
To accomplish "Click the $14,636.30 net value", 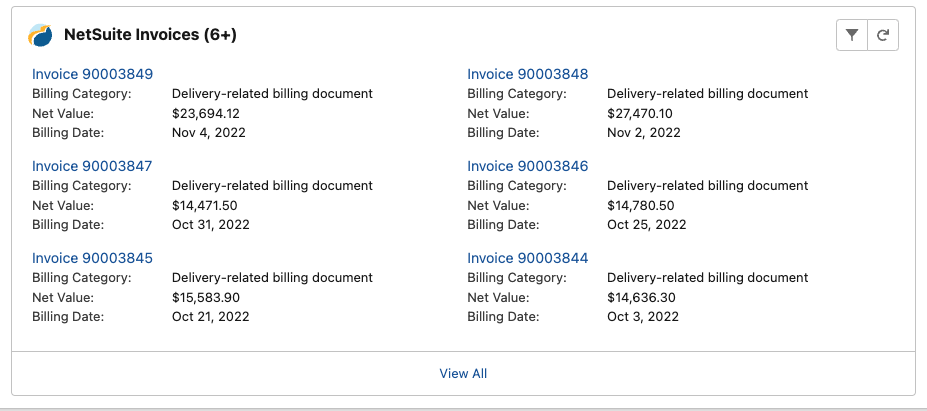I will click(641, 298).
